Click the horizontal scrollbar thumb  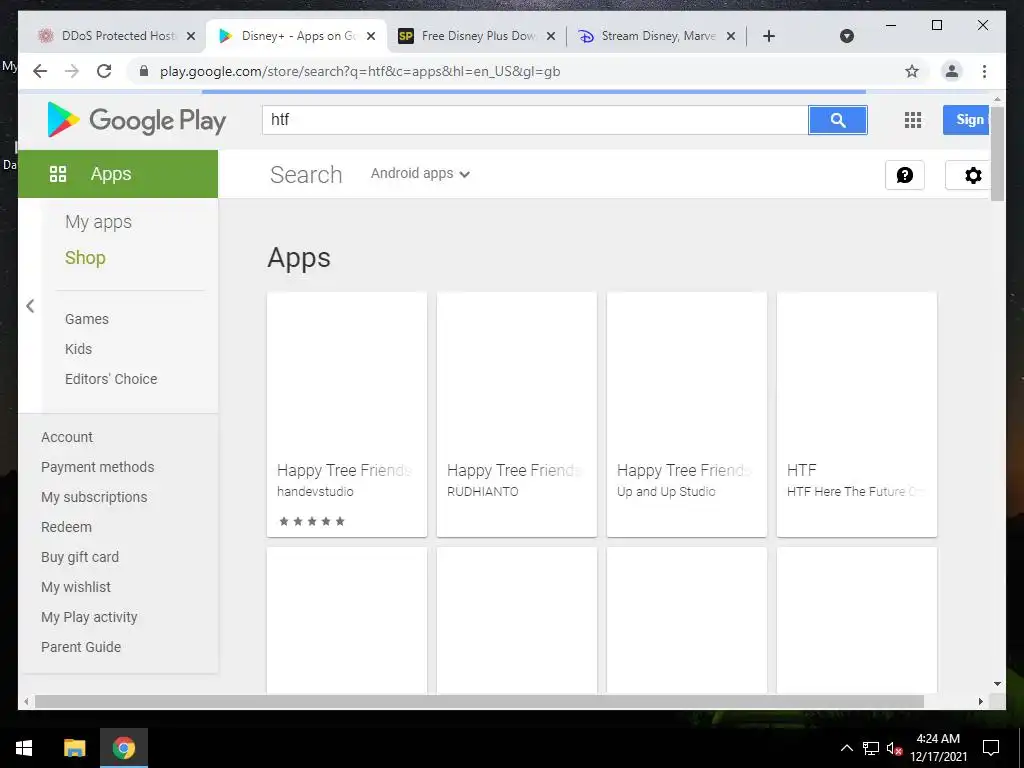coord(479,701)
